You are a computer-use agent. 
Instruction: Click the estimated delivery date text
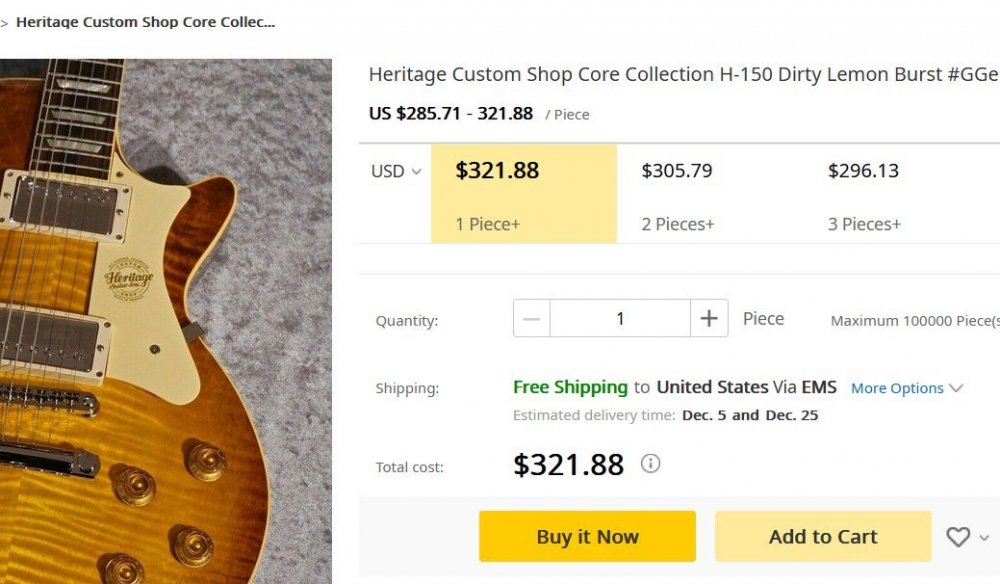coord(750,415)
